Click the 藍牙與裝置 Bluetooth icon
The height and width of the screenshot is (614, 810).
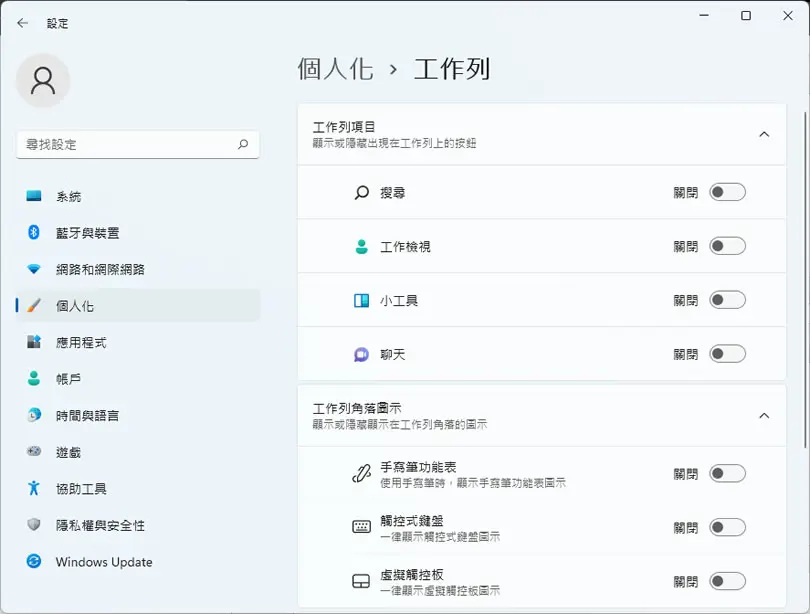point(34,232)
